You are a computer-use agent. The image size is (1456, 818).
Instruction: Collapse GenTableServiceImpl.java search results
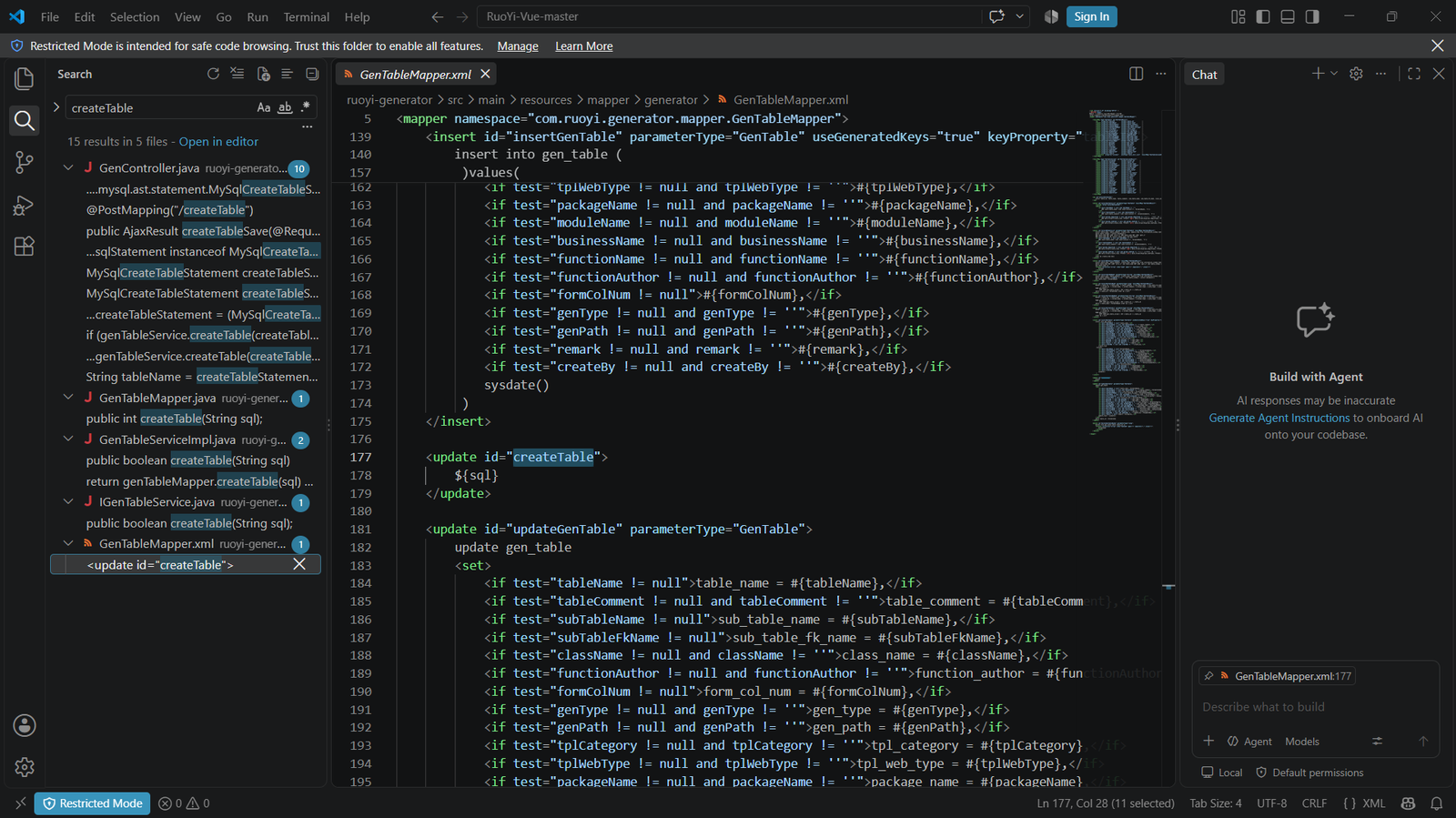point(68,439)
